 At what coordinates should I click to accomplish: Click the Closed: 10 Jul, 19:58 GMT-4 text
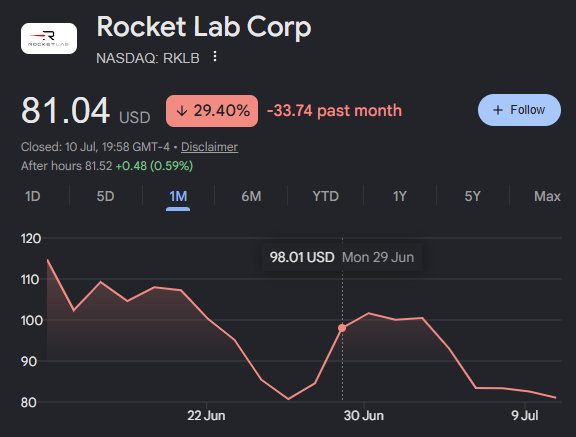click(95, 147)
